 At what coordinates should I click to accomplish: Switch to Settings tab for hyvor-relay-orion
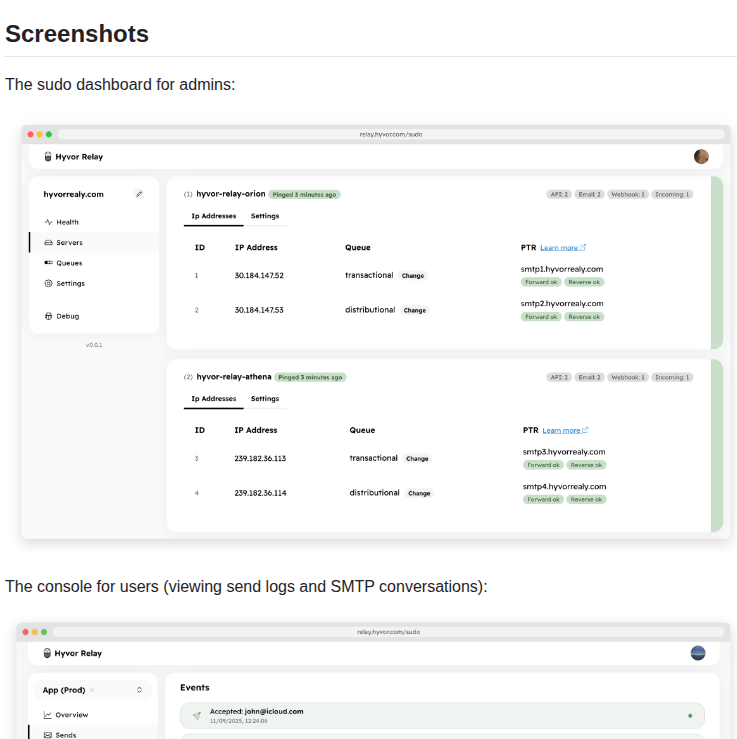click(265, 216)
